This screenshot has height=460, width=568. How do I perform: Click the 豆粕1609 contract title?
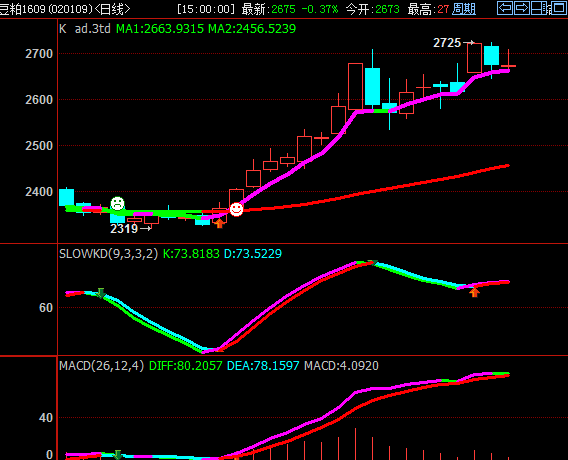point(22,9)
